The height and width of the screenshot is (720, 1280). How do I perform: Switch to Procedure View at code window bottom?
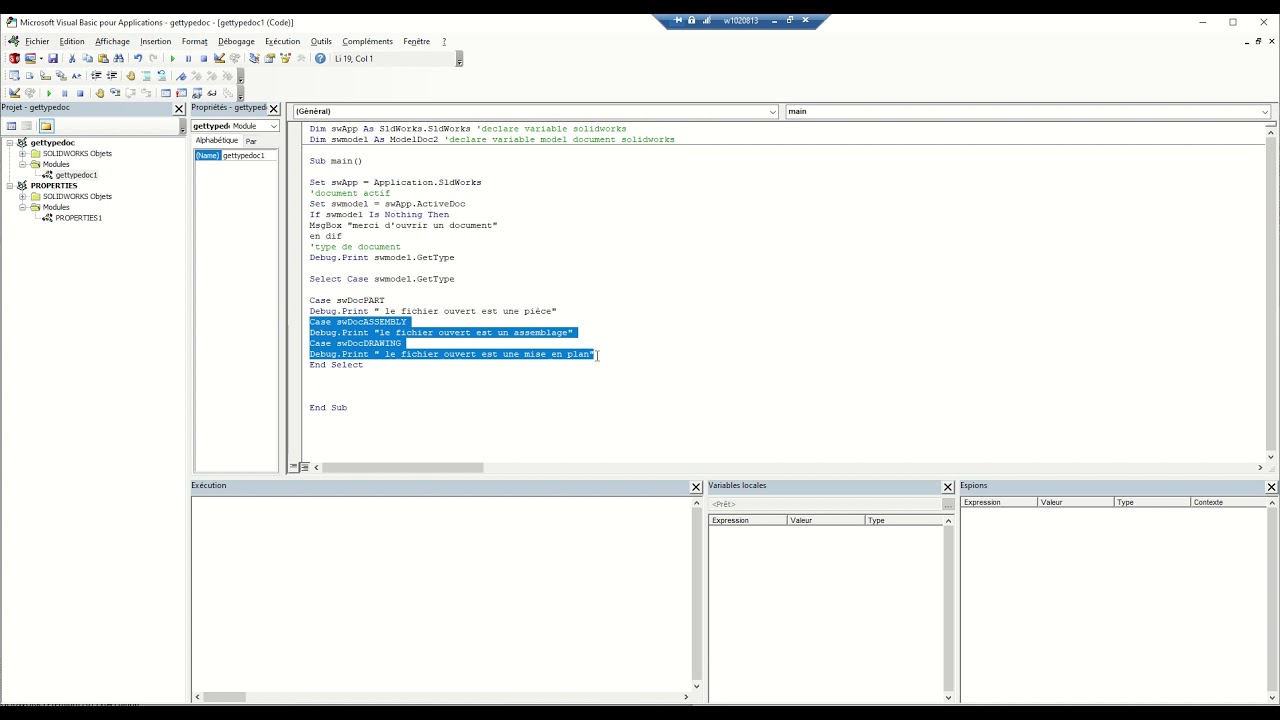pyautogui.click(x=294, y=467)
